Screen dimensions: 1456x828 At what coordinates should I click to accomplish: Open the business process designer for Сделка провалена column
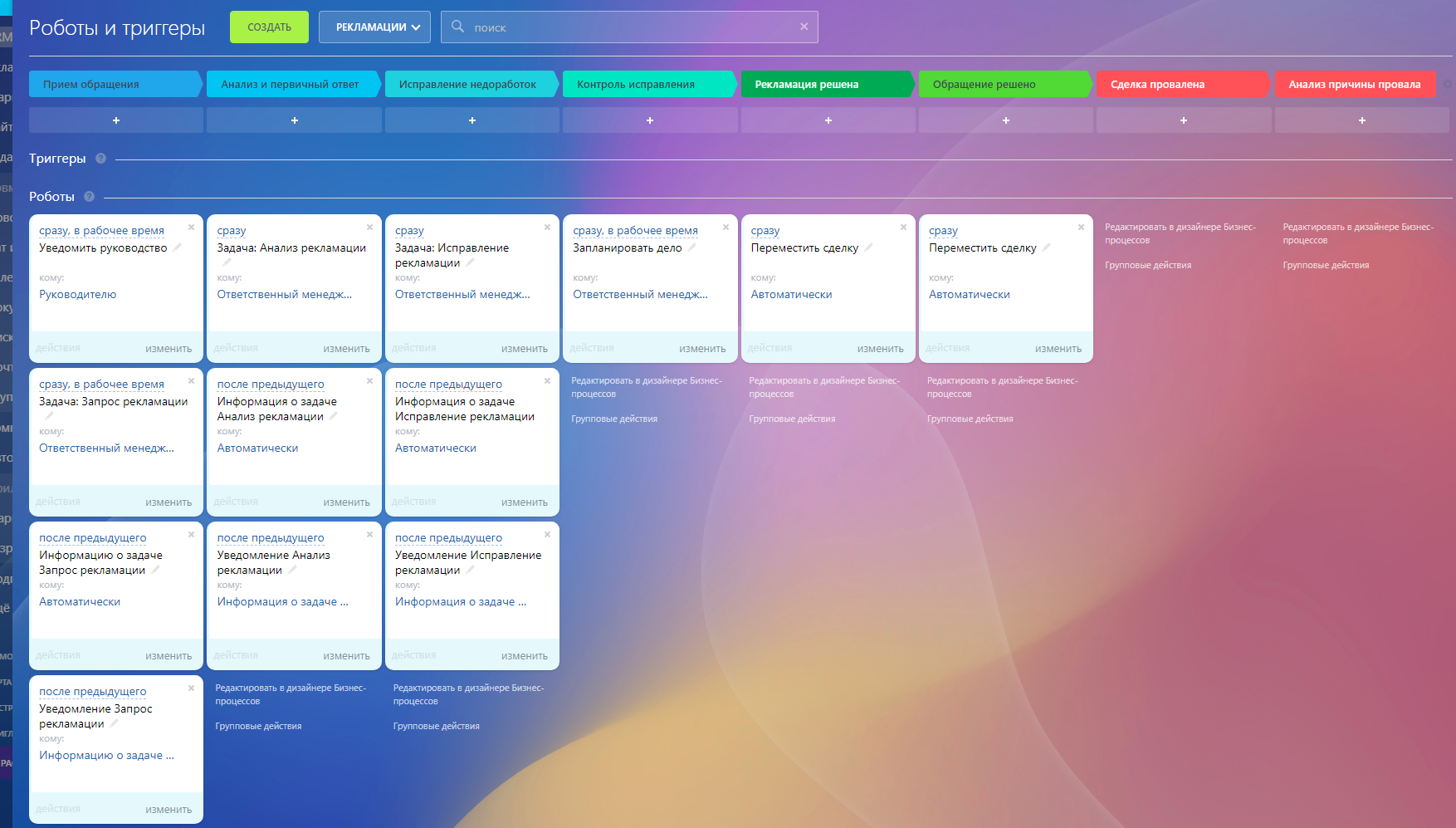pos(1180,233)
